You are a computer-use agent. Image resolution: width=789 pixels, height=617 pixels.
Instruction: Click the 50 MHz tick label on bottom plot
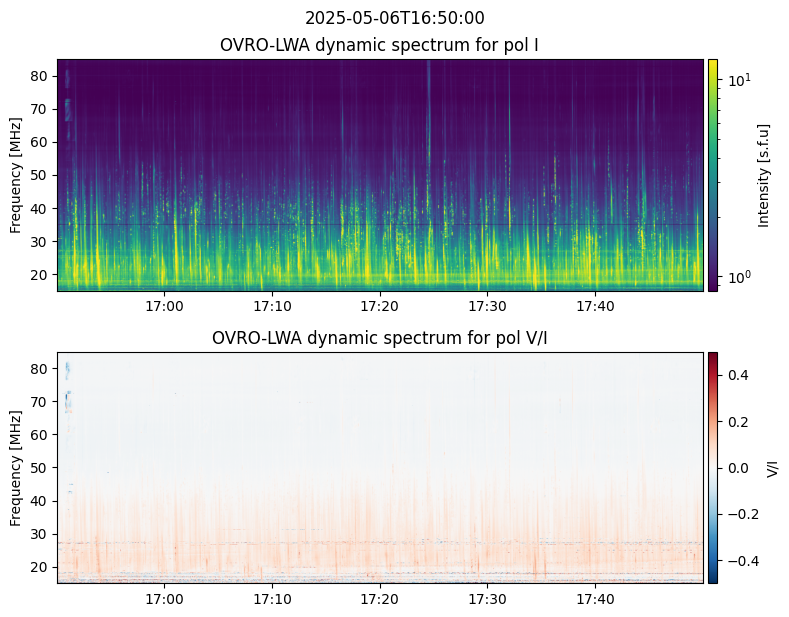[x=40, y=467]
